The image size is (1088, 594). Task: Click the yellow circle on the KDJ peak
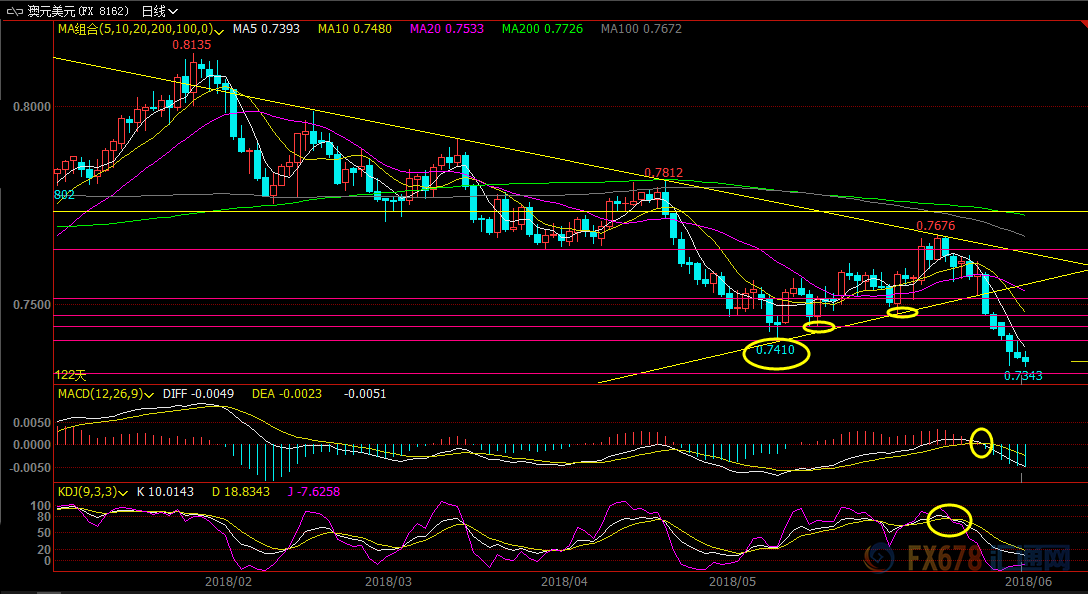pyautogui.click(x=949, y=518)
